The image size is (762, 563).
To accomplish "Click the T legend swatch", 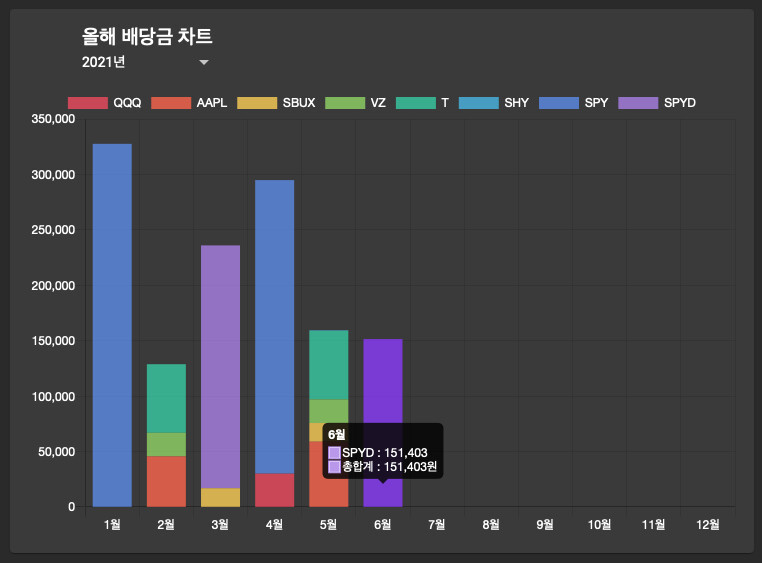I will click(416, 103).
